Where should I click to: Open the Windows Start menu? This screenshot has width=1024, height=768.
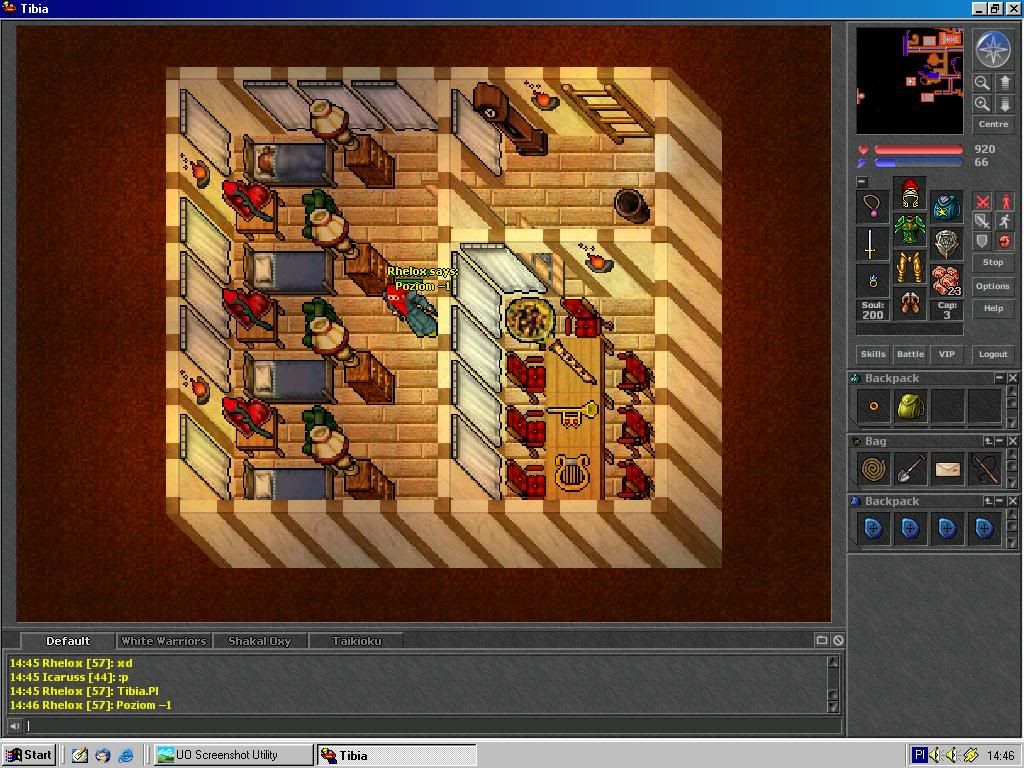point(29,755)
